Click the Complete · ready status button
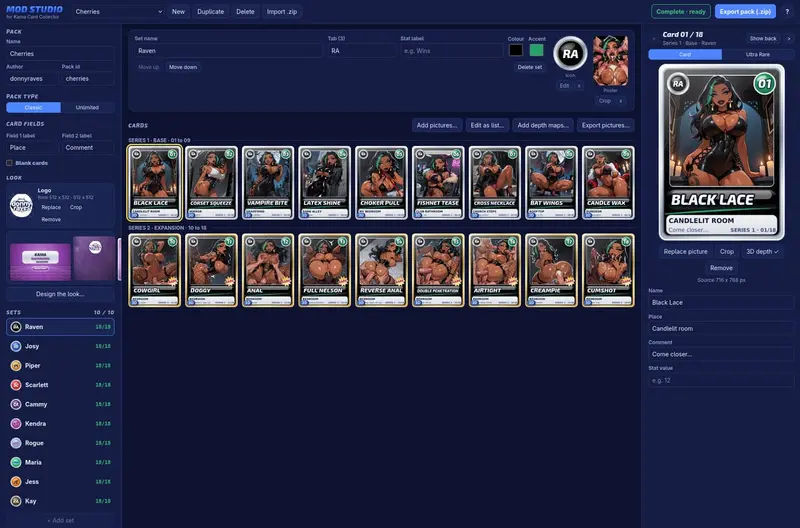This screenshot has height=528, width=800. 681,11
